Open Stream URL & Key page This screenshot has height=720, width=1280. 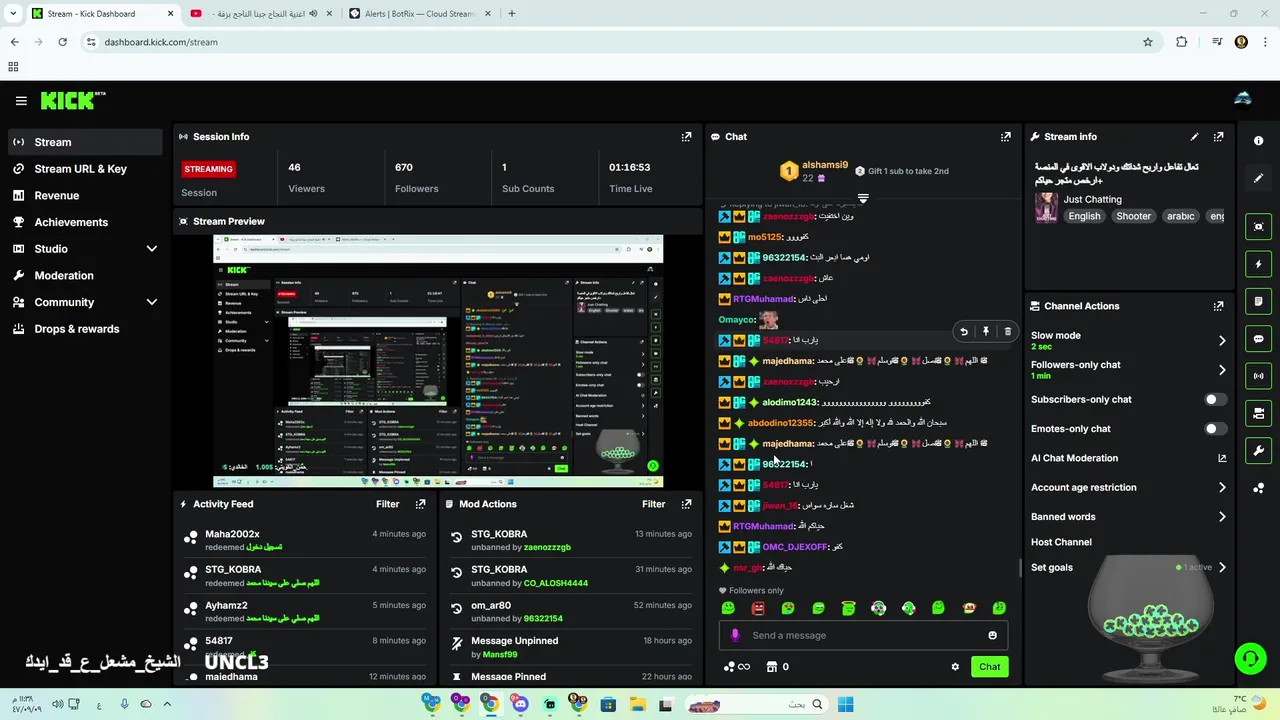click(x=84, y=169)
